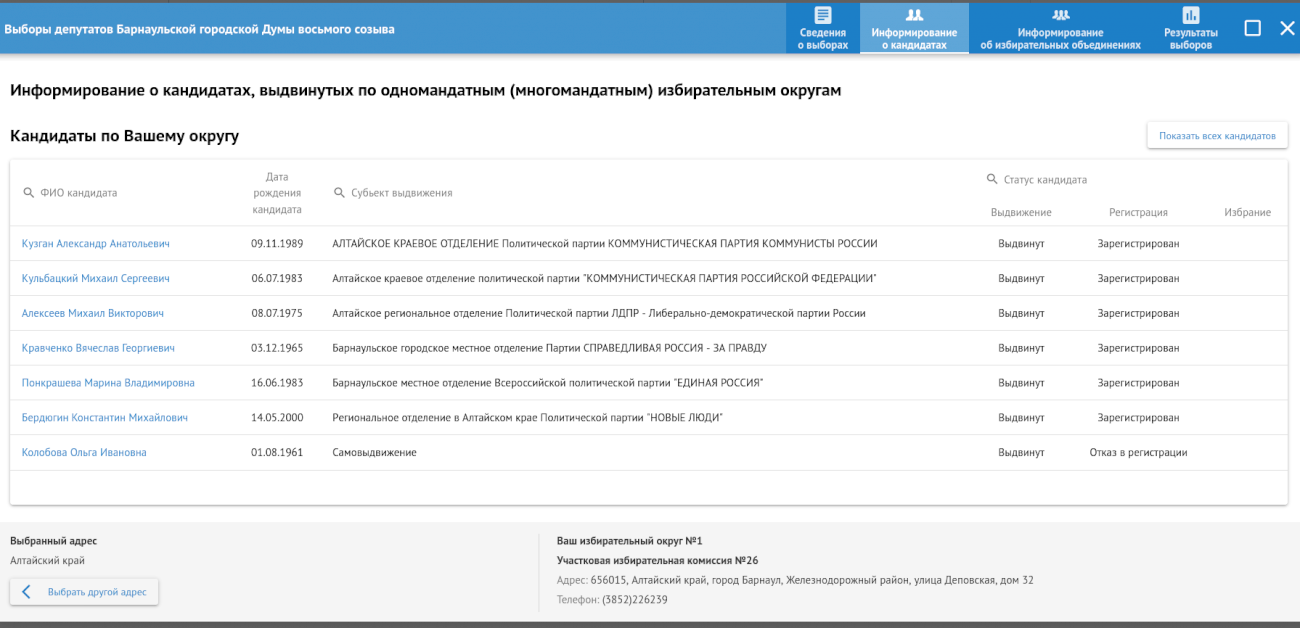Open candidate Колобова Ольга Ивановна
This screenshot has width=1300, height=628.
pyautogui.click(x=84, y=453)
